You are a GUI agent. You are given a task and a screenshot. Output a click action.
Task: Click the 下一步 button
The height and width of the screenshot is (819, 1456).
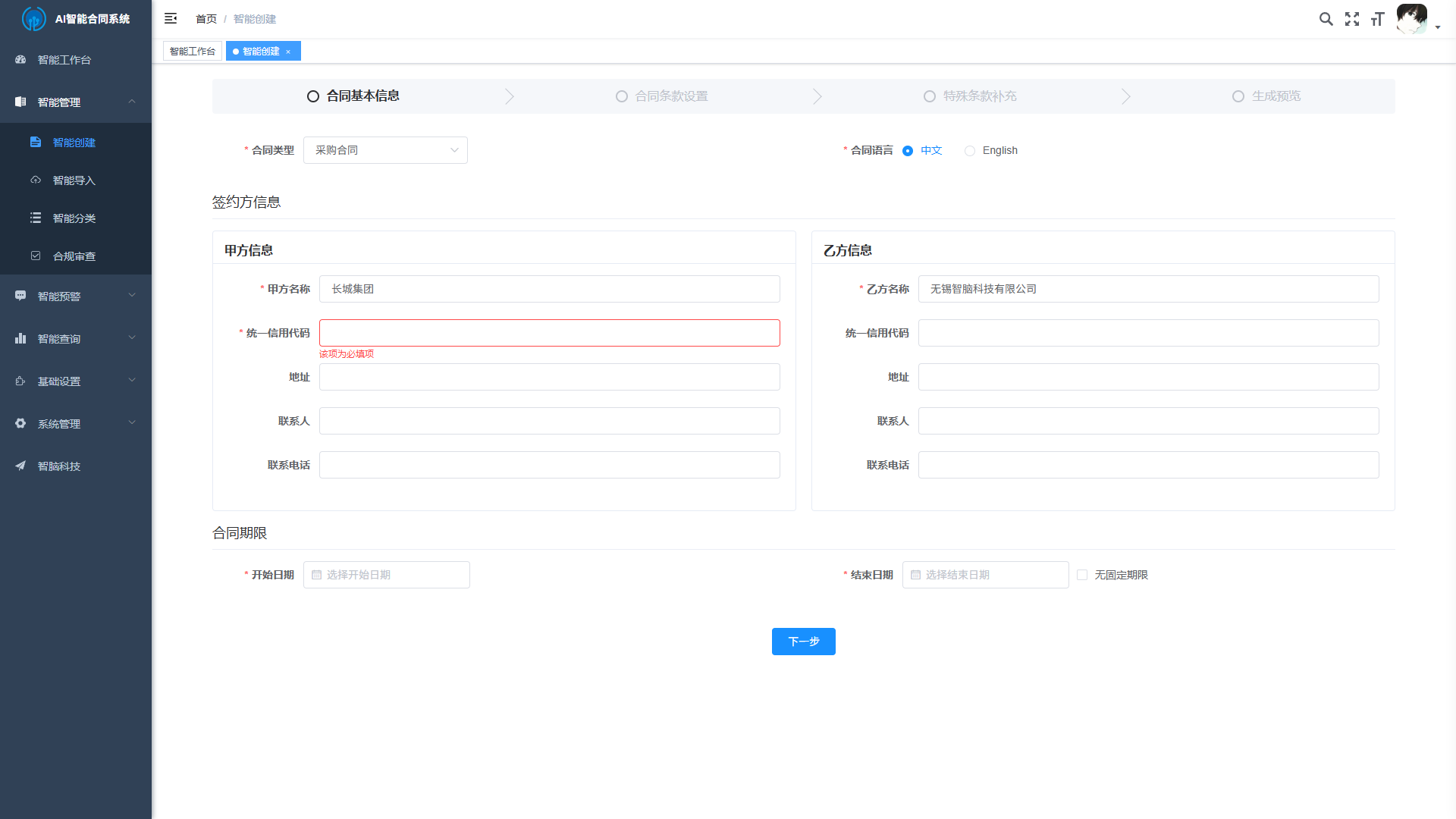tap(803, 642)
